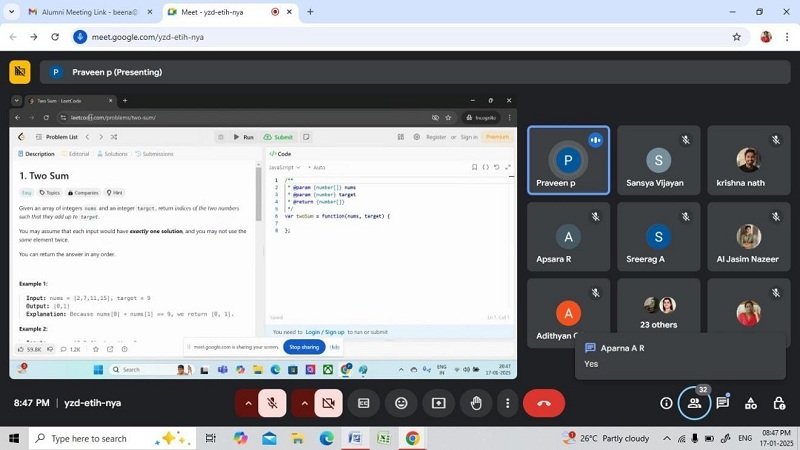Open File Explorer from taskbar
800x450 pixels.
297,438
